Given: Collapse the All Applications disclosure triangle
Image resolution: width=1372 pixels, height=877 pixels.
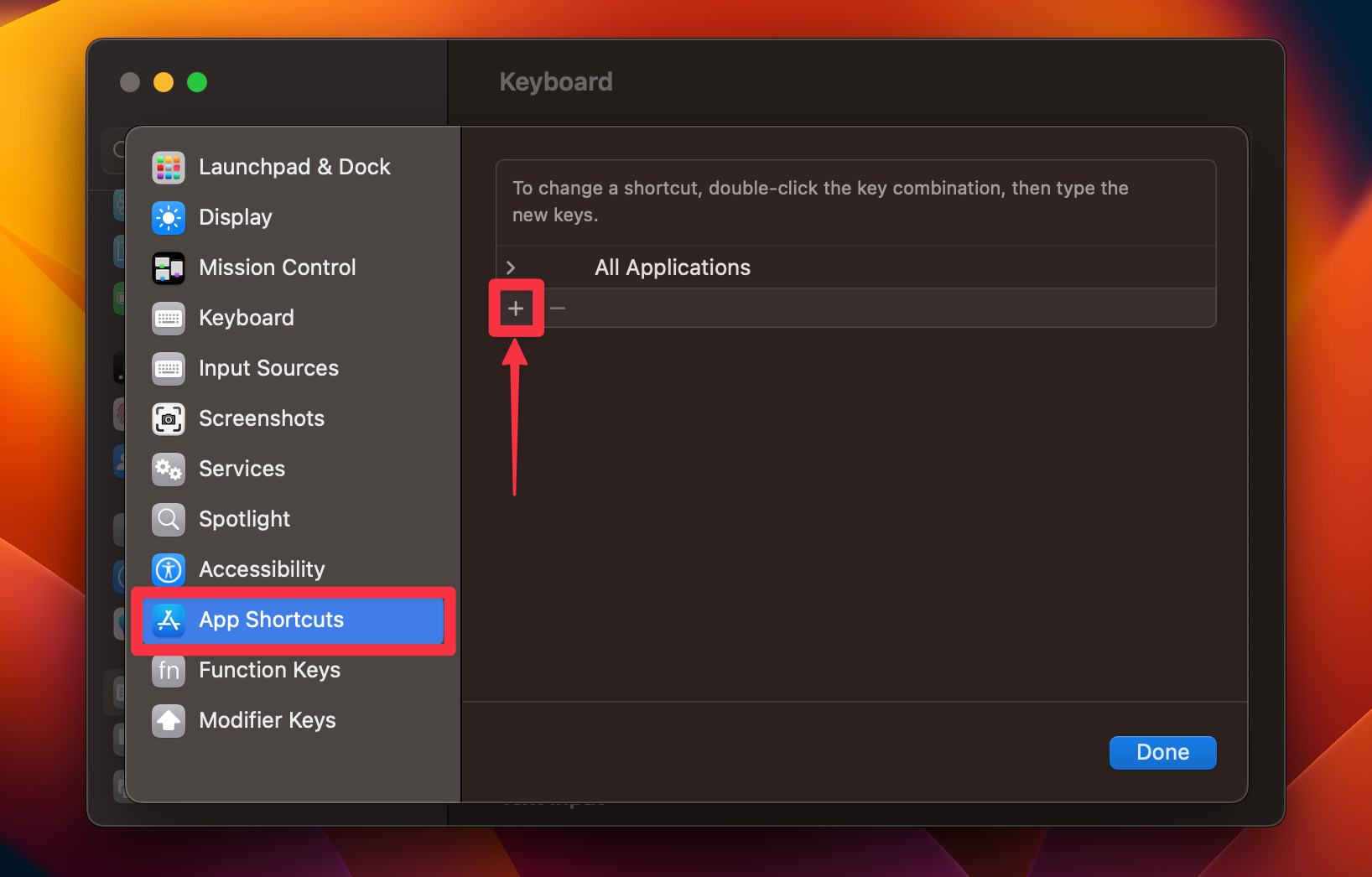Looking at the screenshot, I should coord(510,267).
